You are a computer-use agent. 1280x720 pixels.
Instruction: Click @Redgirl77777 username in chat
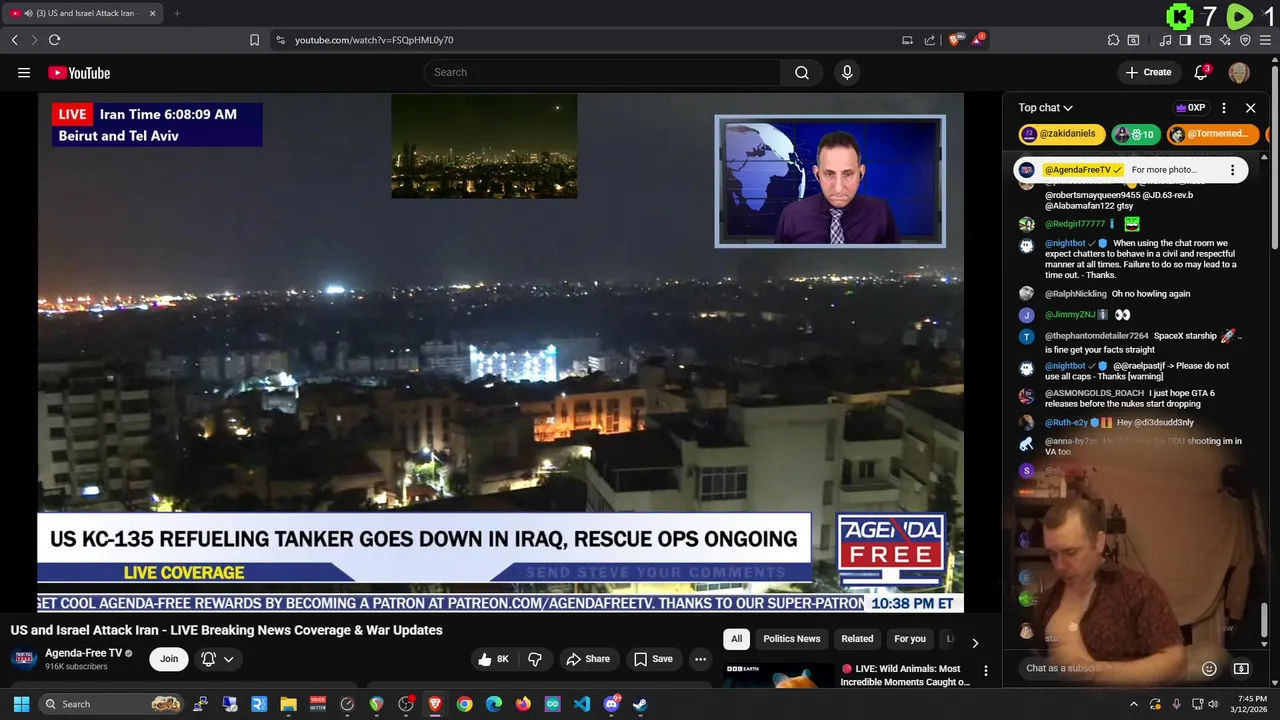tap(1075, 224)
